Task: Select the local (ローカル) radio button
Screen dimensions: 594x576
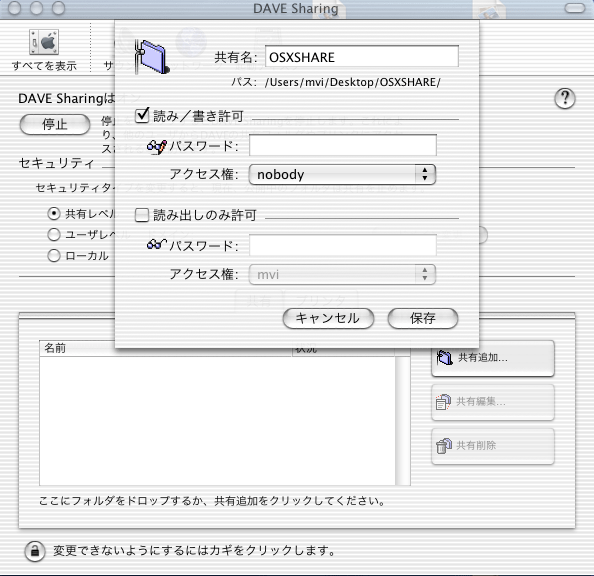Action: click(x=54, y=255)
